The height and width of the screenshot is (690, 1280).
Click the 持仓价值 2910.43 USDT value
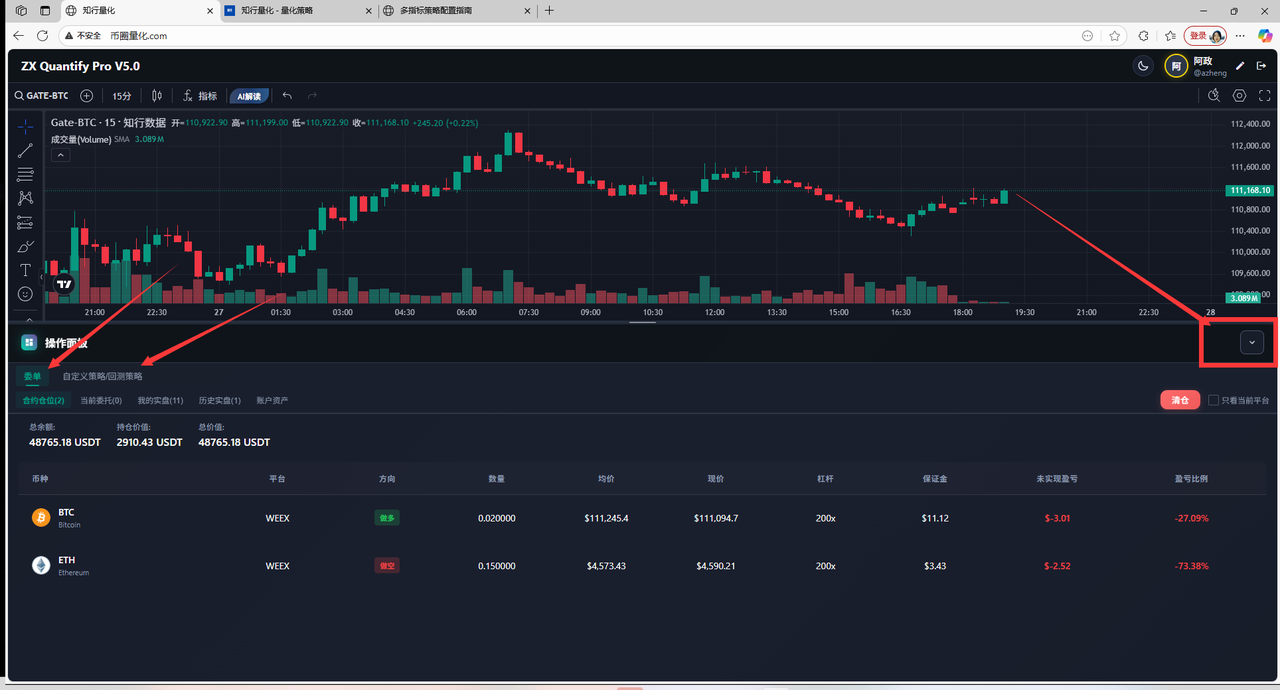(149, 442)
